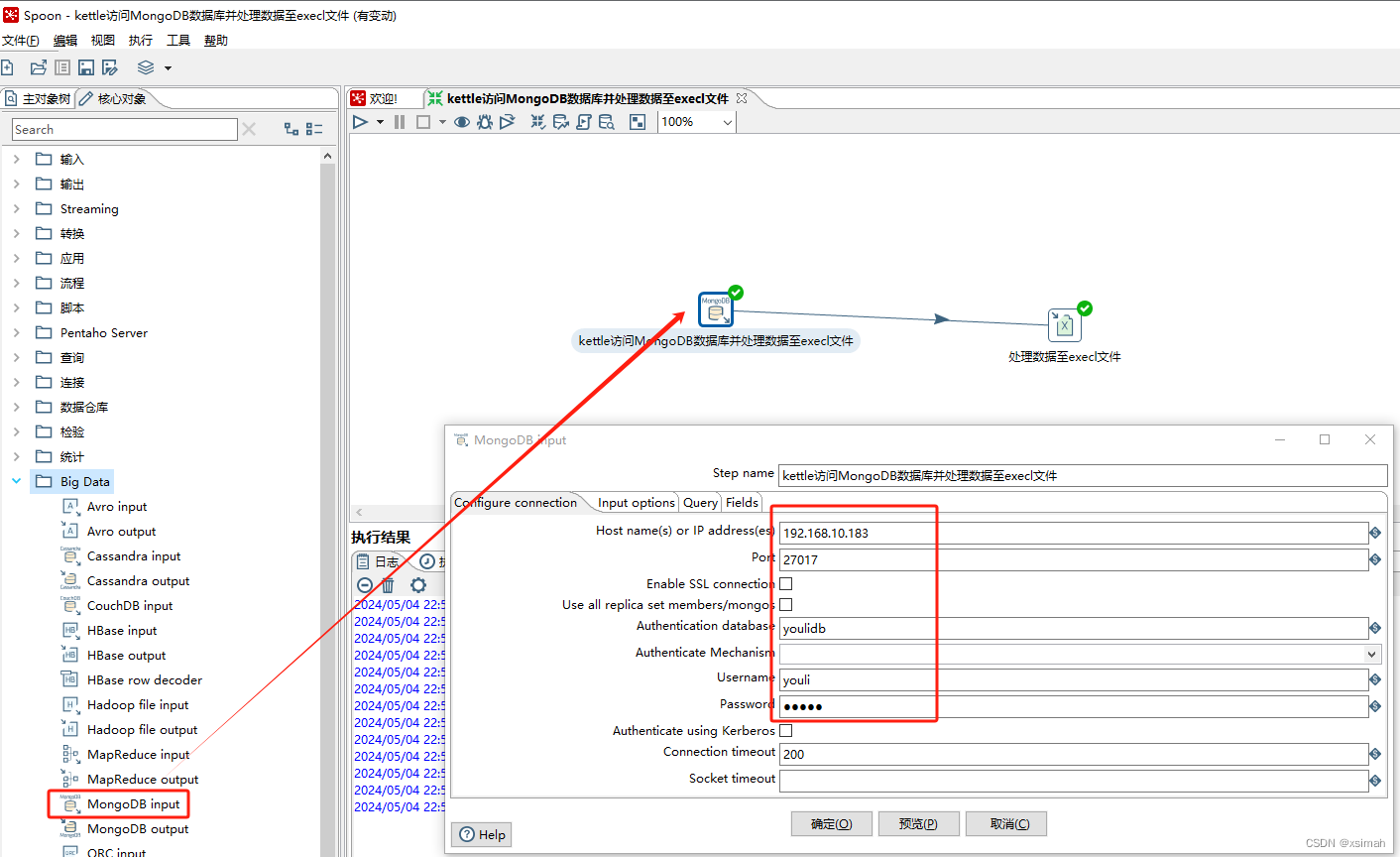Image resolution: width=1400 pixels, height=857 pixels.
Task: Collapse the Big Data folder
Action: (x=16, y=481)
